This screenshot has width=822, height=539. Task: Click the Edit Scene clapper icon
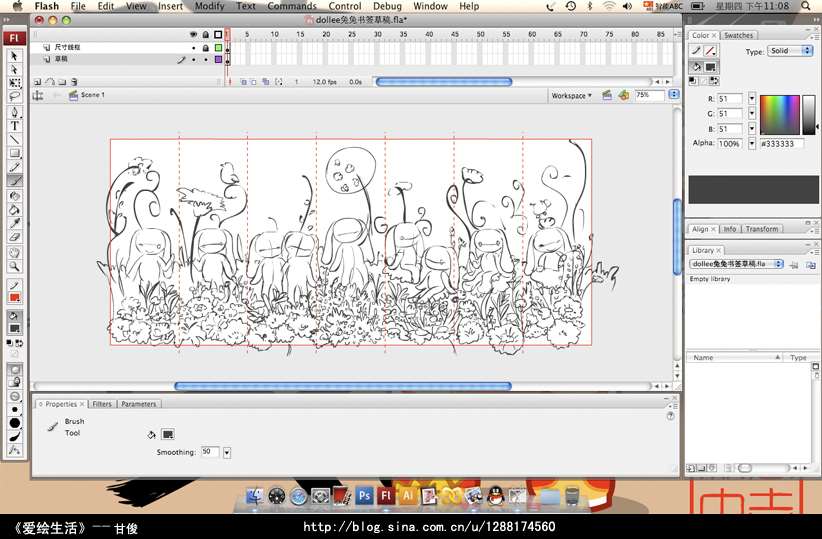tap(607, 95)
